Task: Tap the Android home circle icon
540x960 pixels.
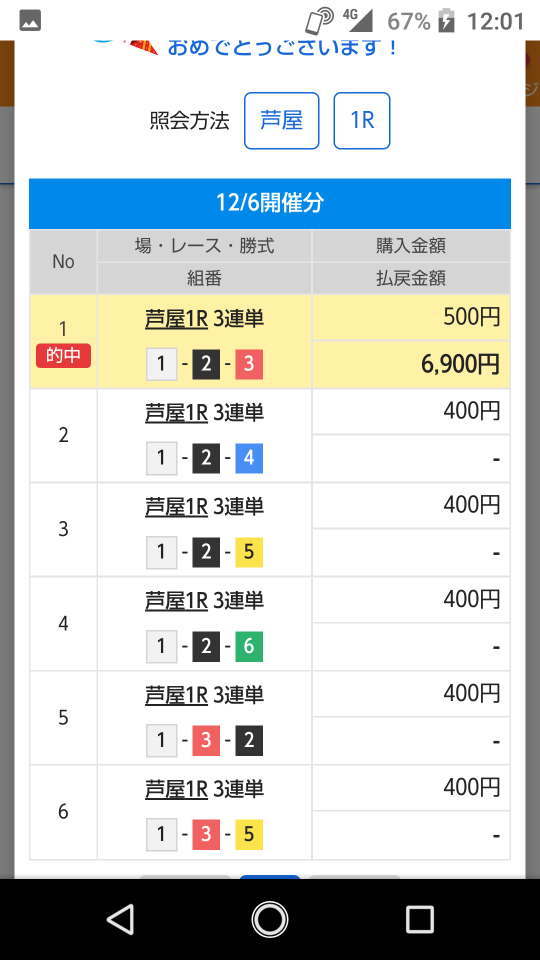Action: pyautogui.click(x=269, y=919)
